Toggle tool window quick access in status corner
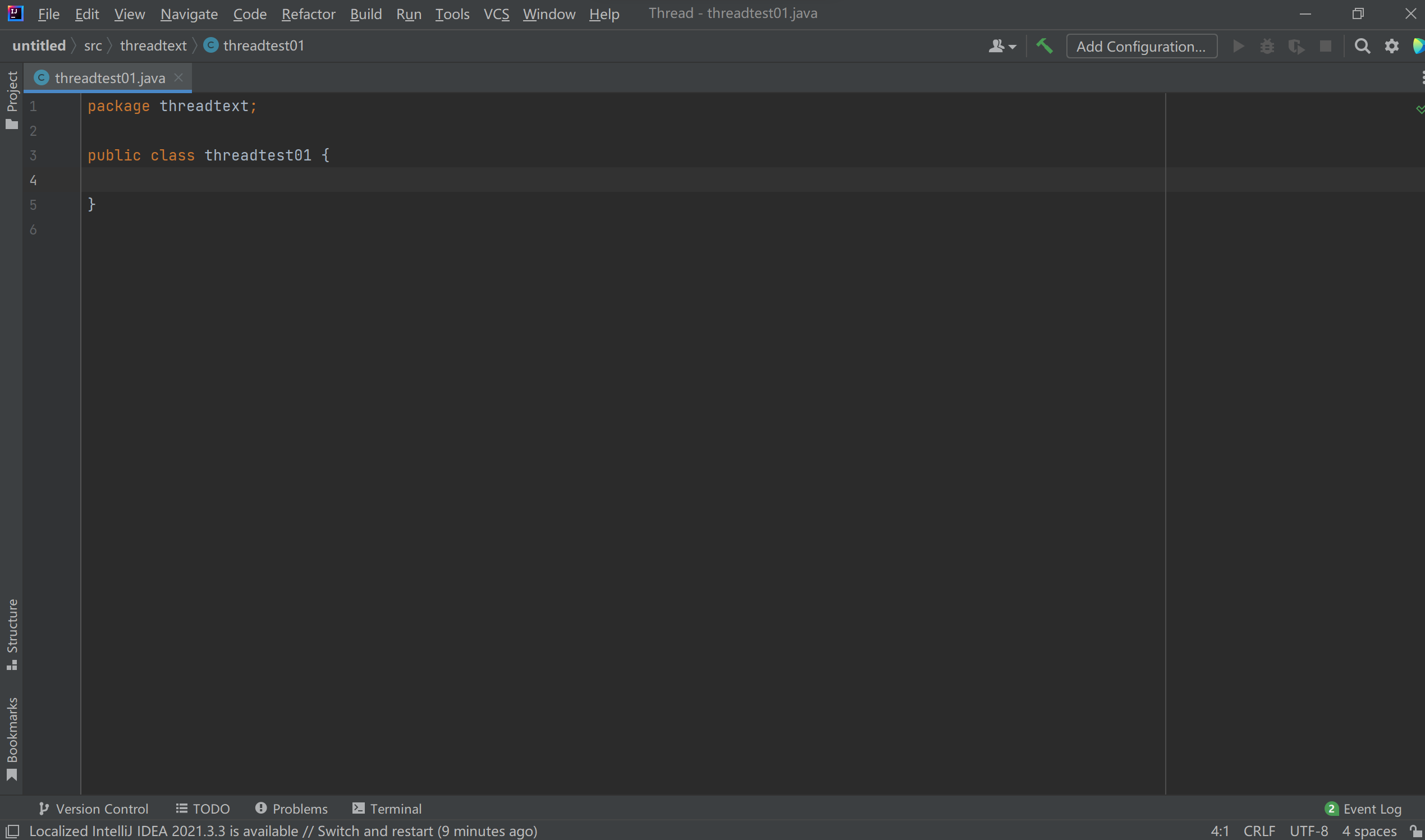Viewport: 1425px width, 840px height. [12, 830]
